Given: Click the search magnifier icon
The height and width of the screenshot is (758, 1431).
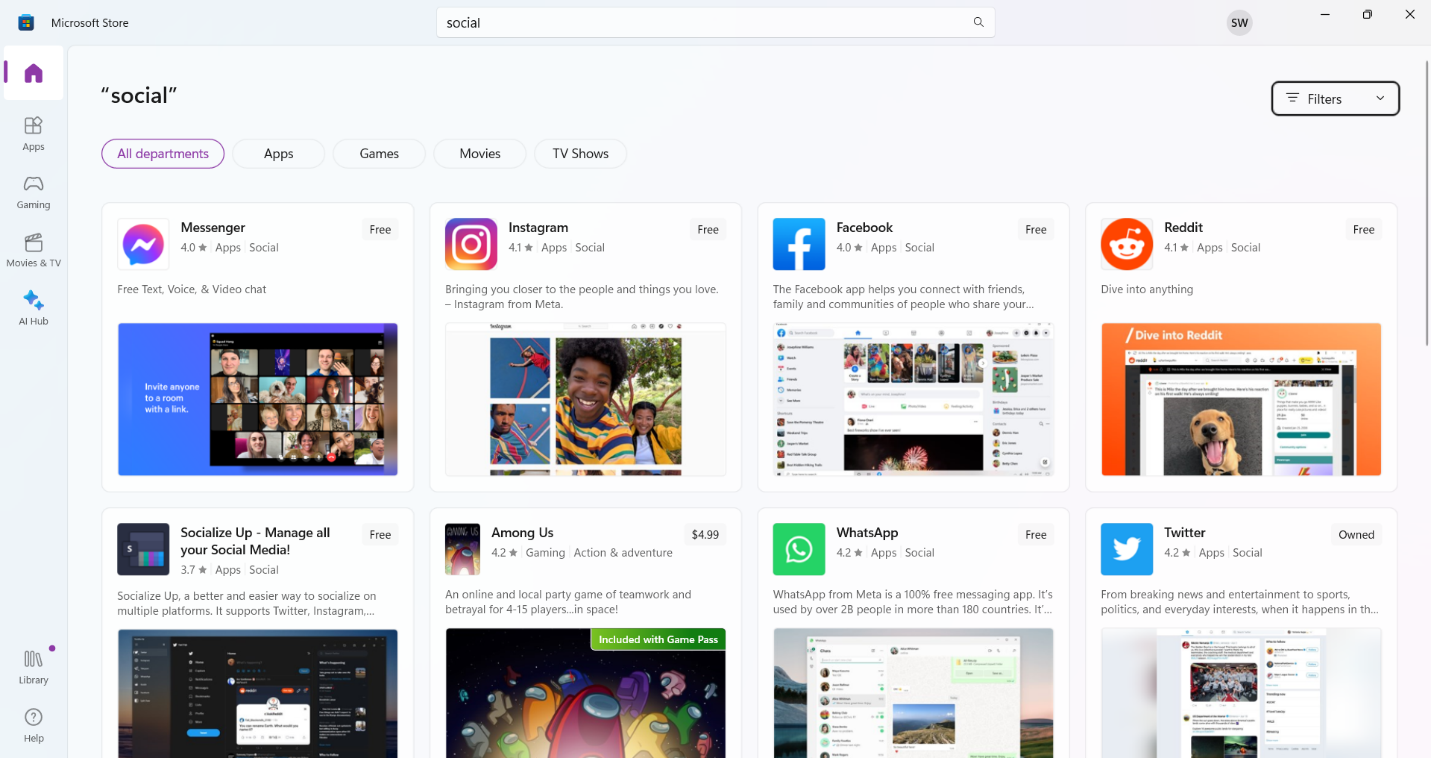Looking at the screenshot, I should [x=979, y=22].
